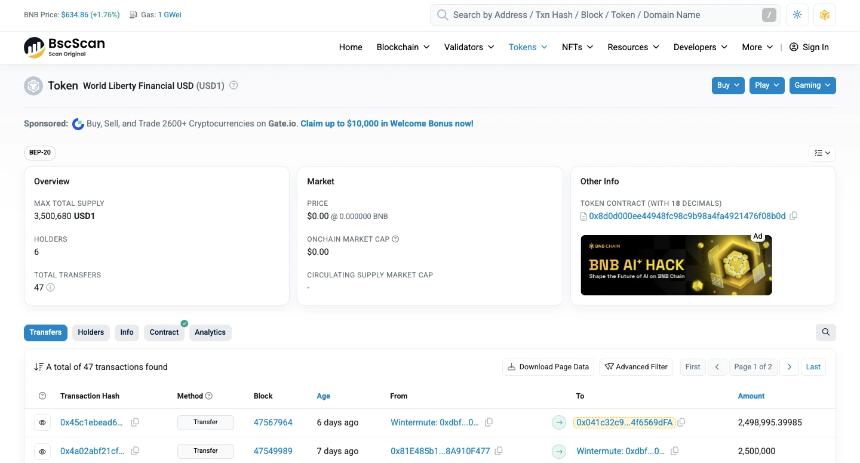This screenshot has width=860, height=463.
Task: Click the search magnifier in top bar
Action: tap(442, 15)
